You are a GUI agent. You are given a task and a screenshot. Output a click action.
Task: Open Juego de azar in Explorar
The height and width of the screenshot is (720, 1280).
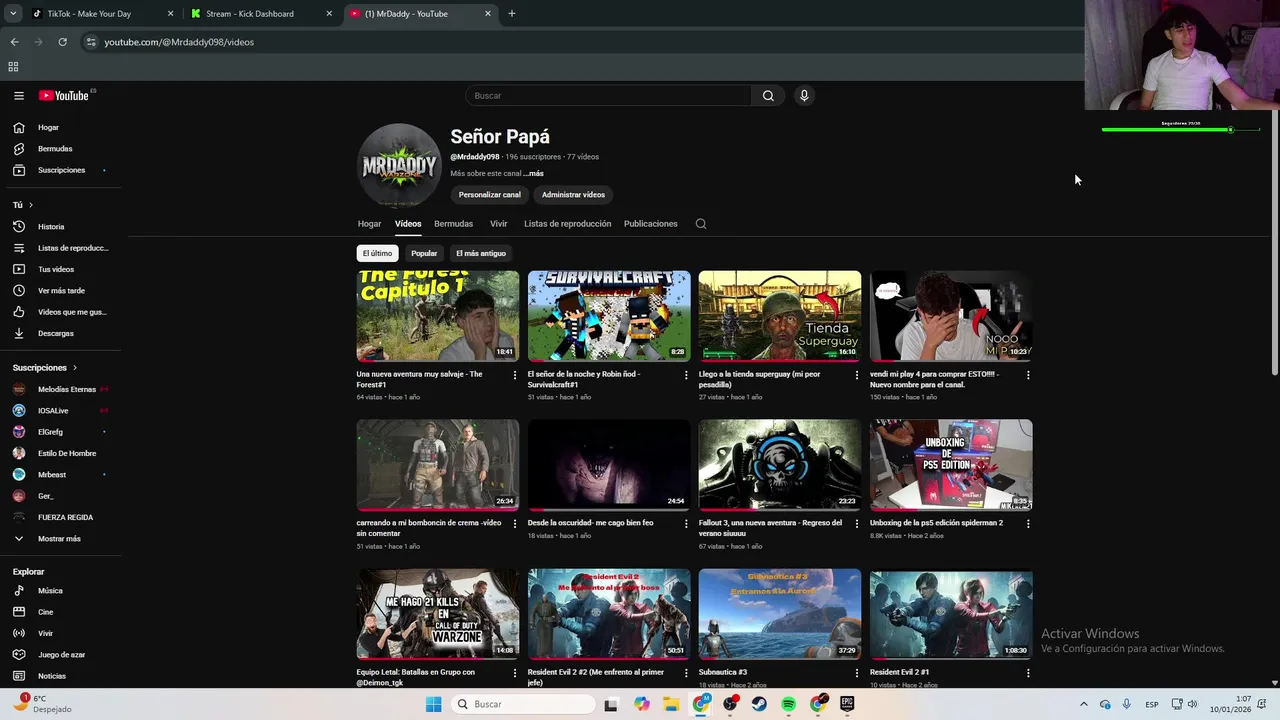[60, 655]
